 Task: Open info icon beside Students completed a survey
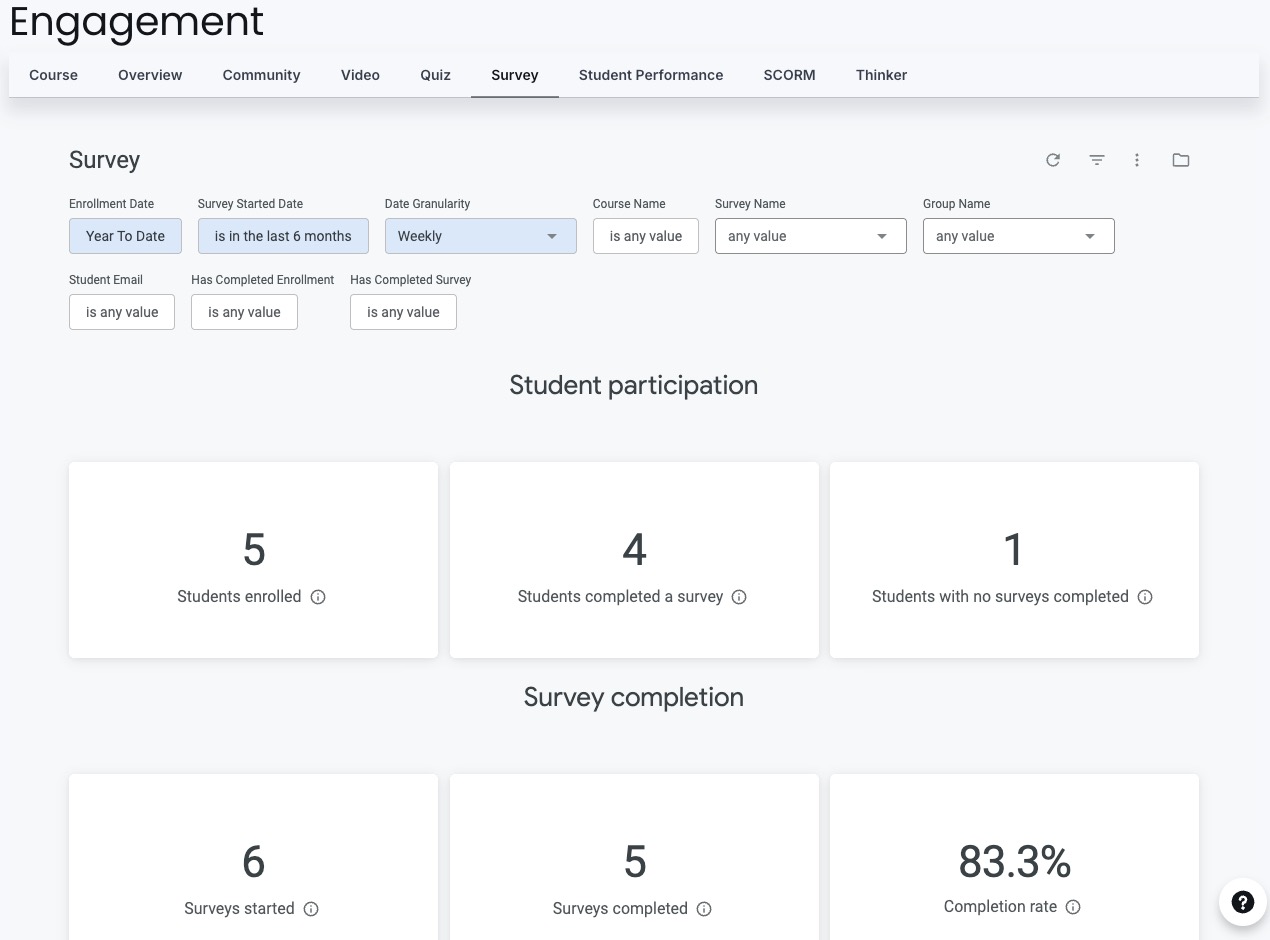[x=738, y=596]
